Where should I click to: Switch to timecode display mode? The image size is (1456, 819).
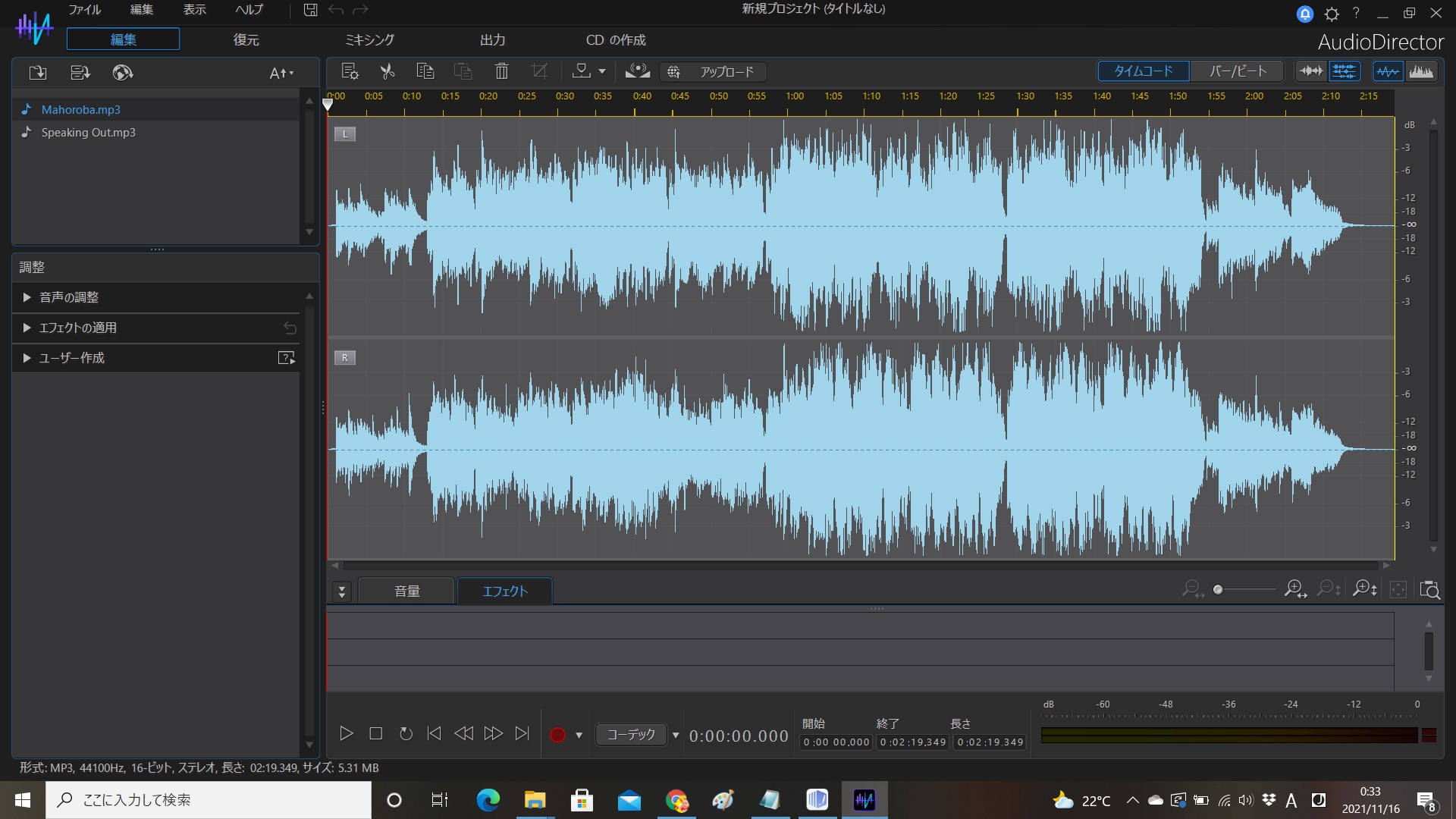[1143, 71]
